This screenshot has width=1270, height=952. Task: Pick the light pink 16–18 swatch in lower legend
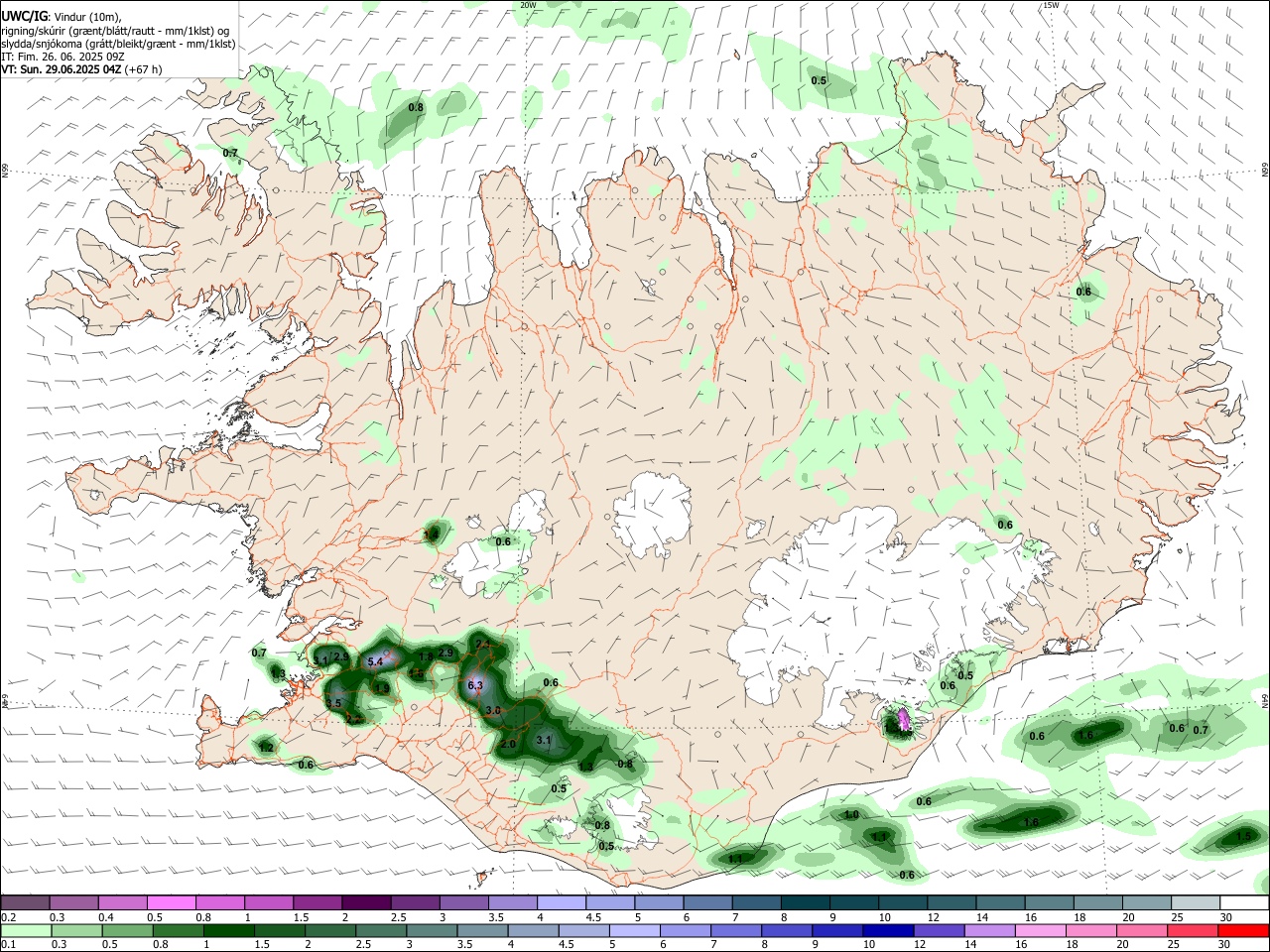pos(1042,931)
